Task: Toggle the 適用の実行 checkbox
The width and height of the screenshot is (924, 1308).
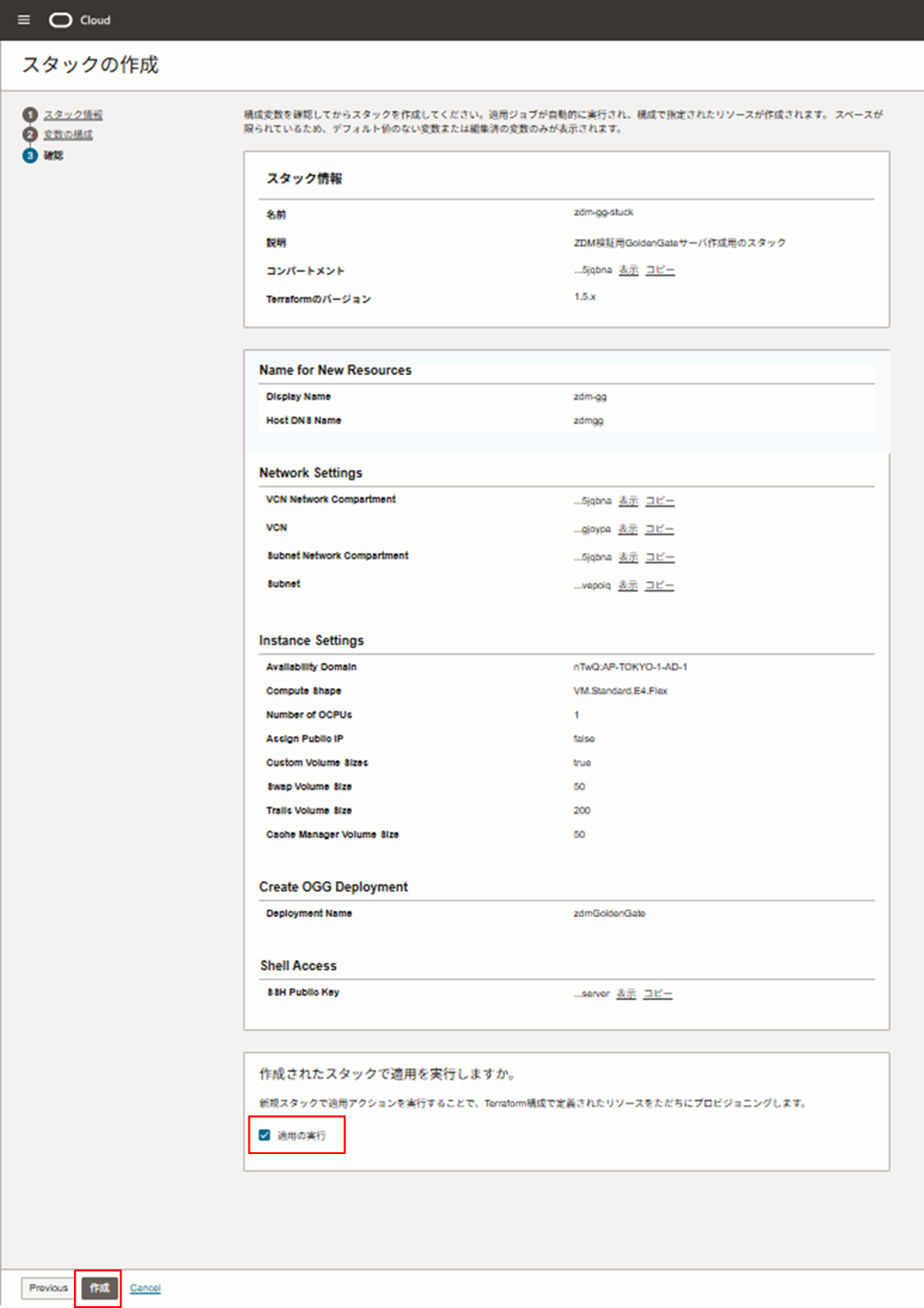Action: [264, 1135]
